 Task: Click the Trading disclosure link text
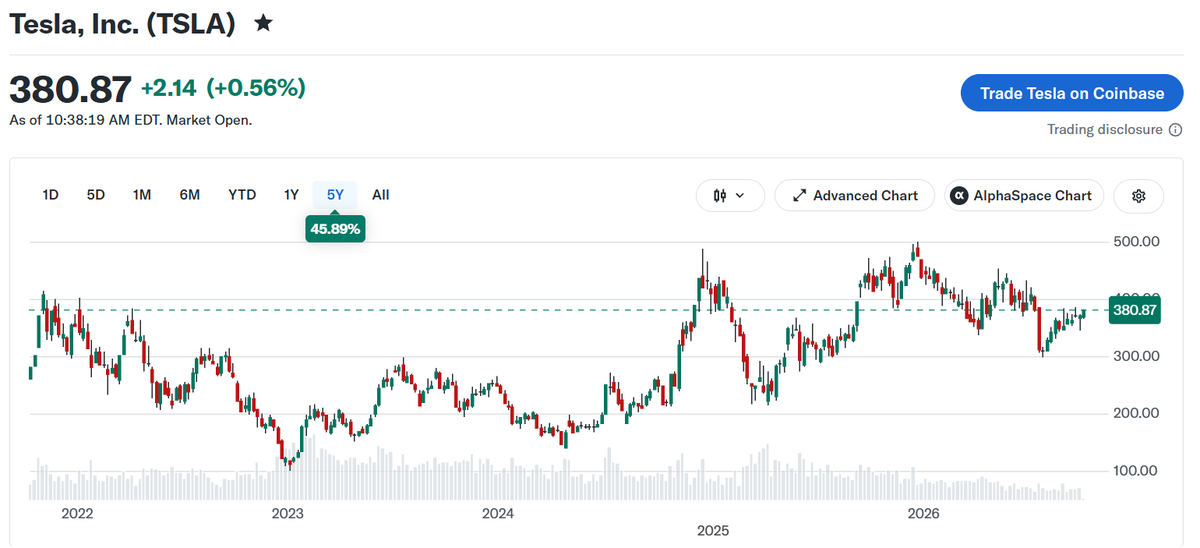pos(1105,130)
